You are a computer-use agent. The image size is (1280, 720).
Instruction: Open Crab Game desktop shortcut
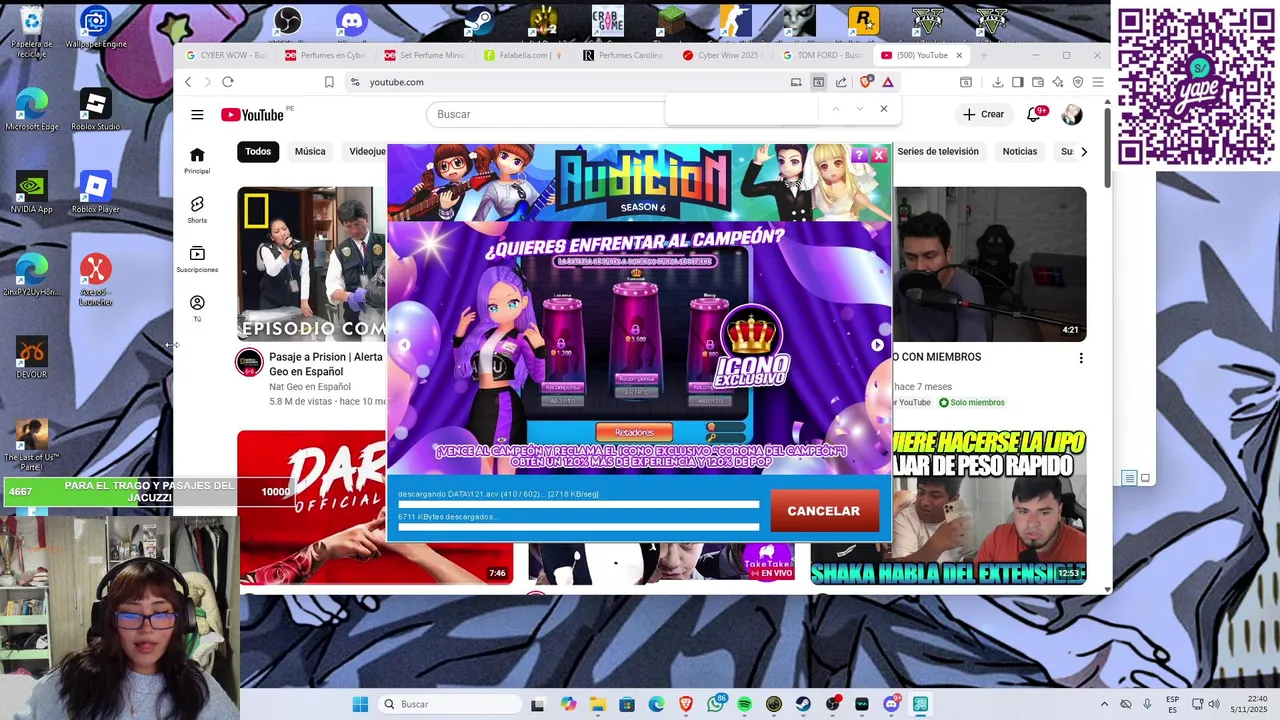point(607,20)
